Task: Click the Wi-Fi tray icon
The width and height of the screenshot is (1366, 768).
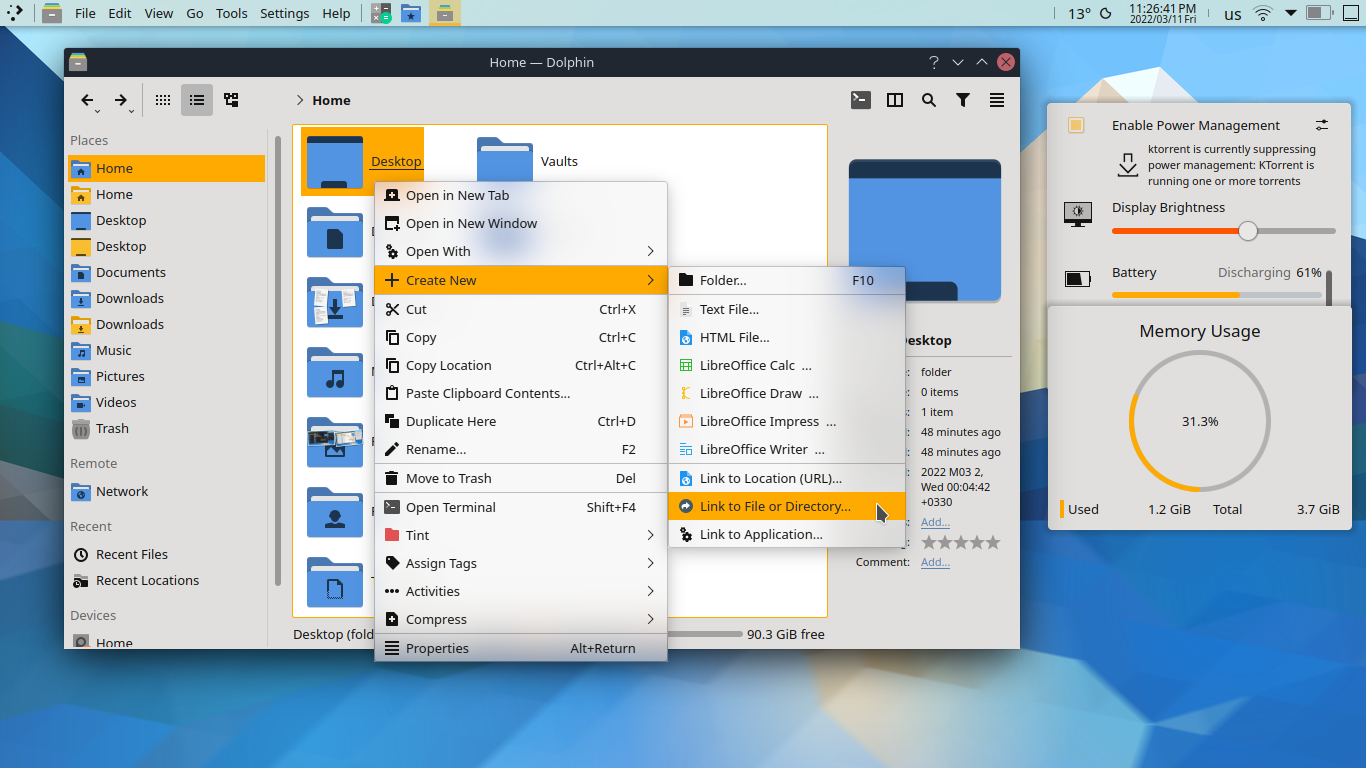Action: click(1263, 13)
